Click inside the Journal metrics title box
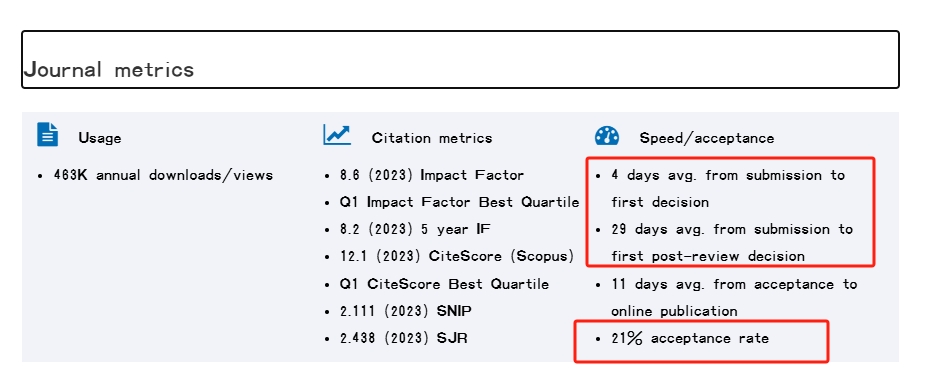This screenshot has width=930, height=374. (x=460, y=59)
